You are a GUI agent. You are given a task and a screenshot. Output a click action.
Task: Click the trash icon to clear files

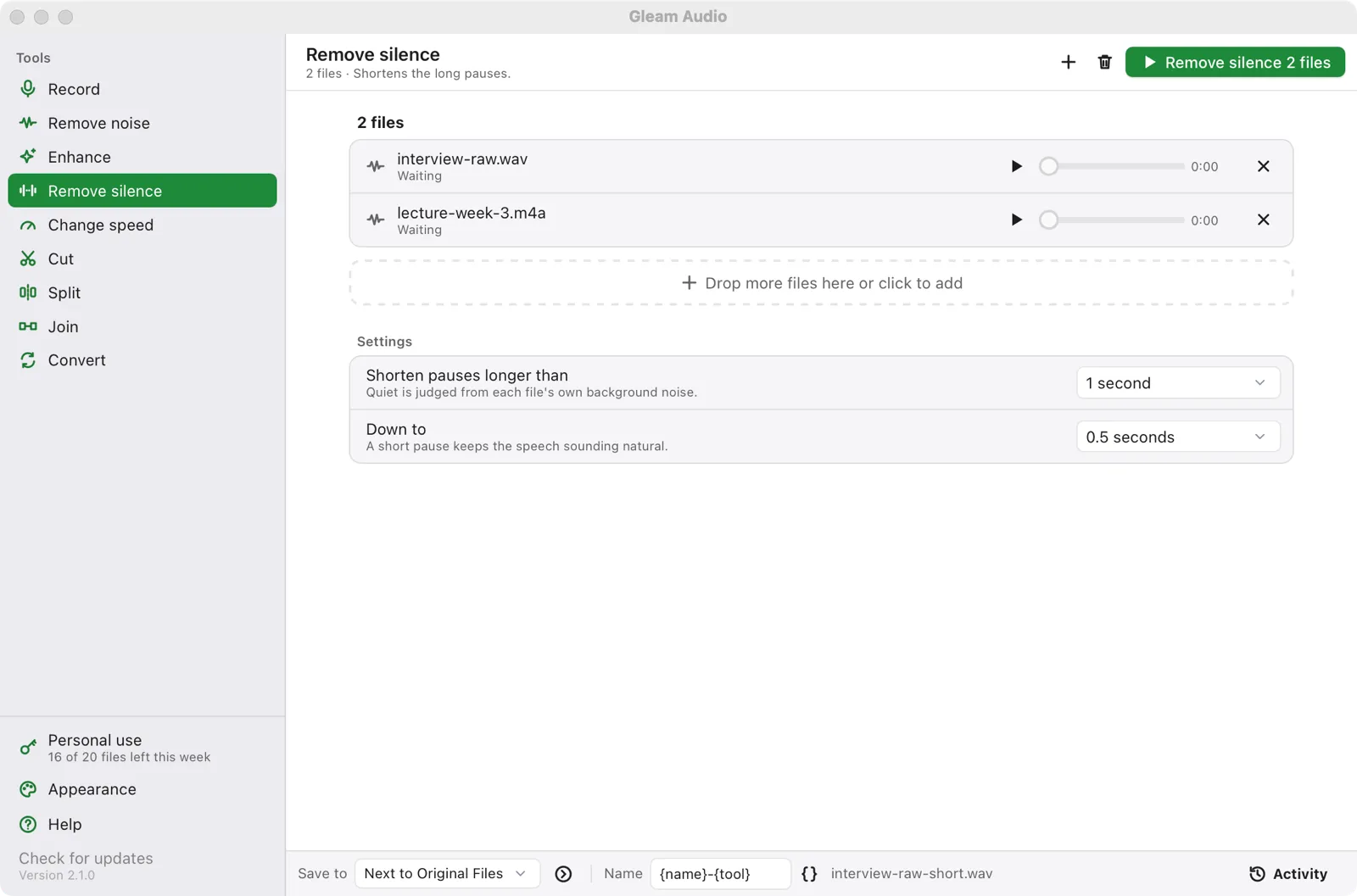click(1104, 62)
